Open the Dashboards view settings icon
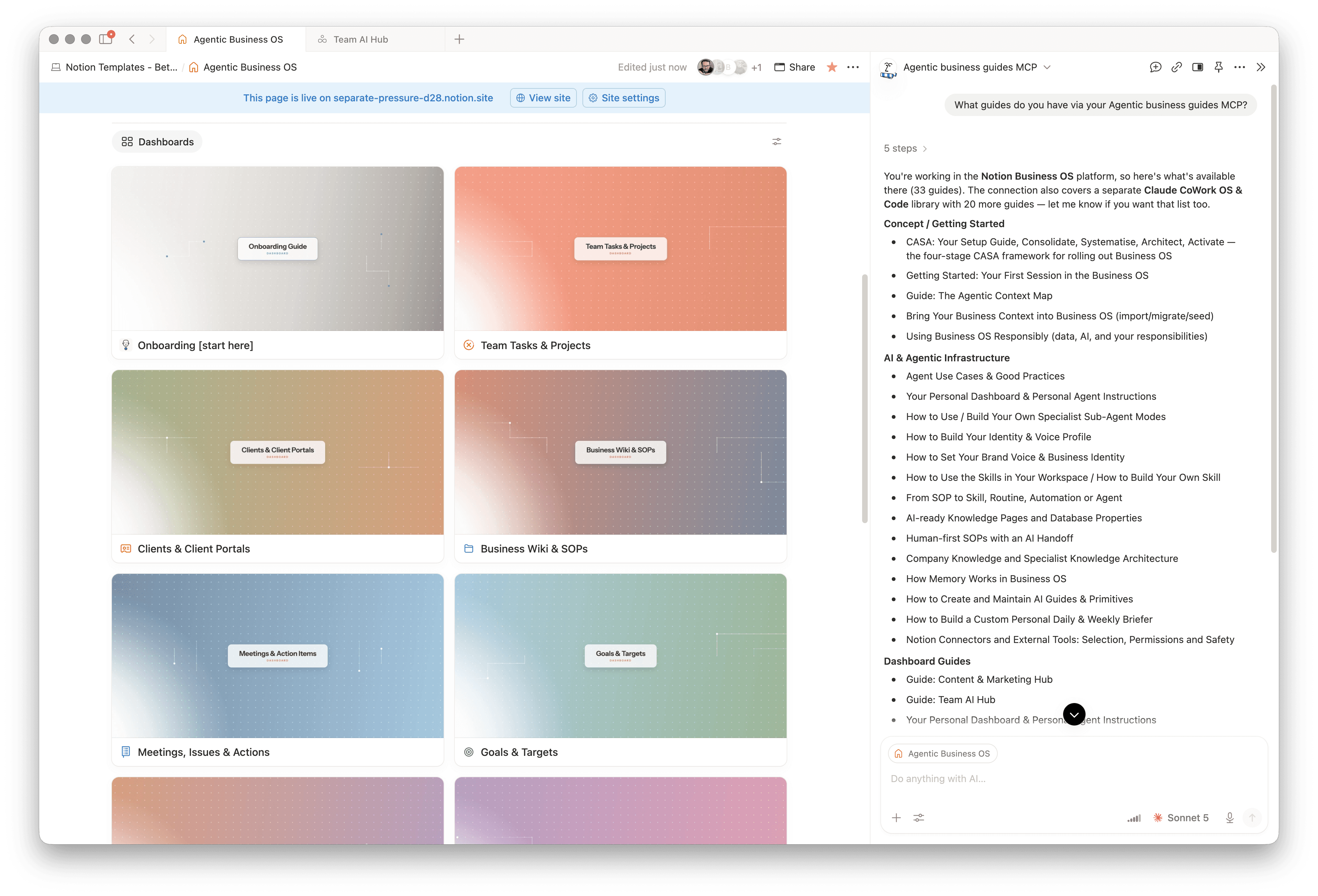The width and height of the screenshot is (1318, 896). 776,142
